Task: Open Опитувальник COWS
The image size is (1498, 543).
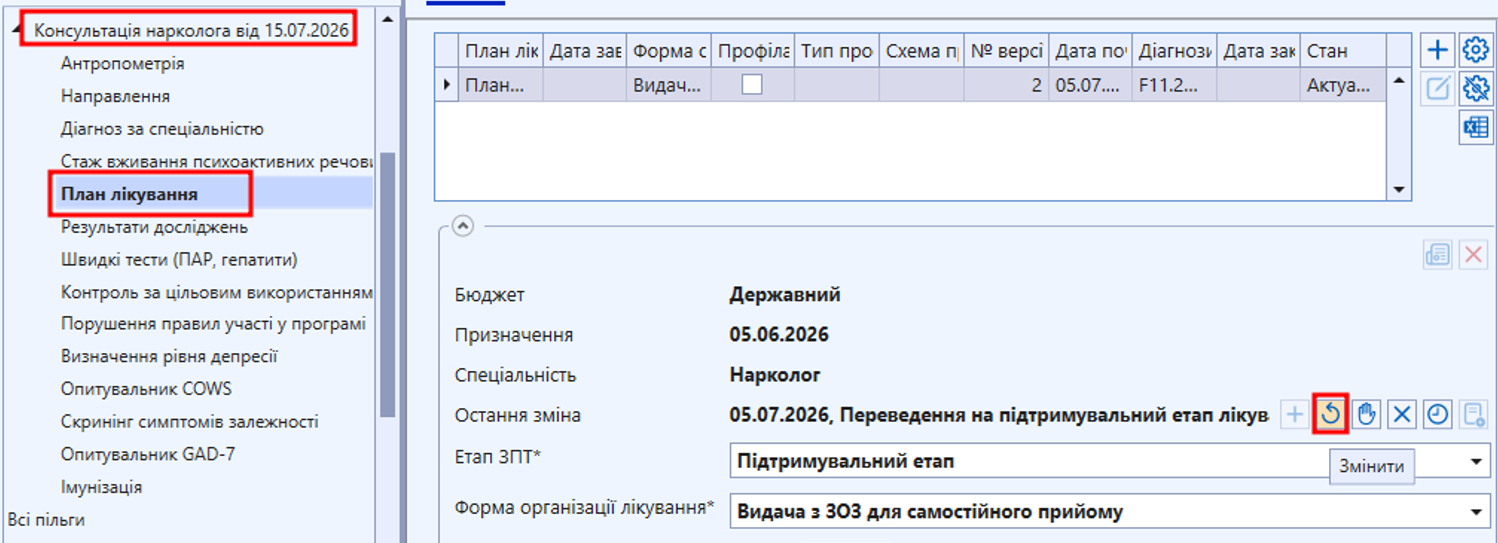Action: click(x=146, y=388)
